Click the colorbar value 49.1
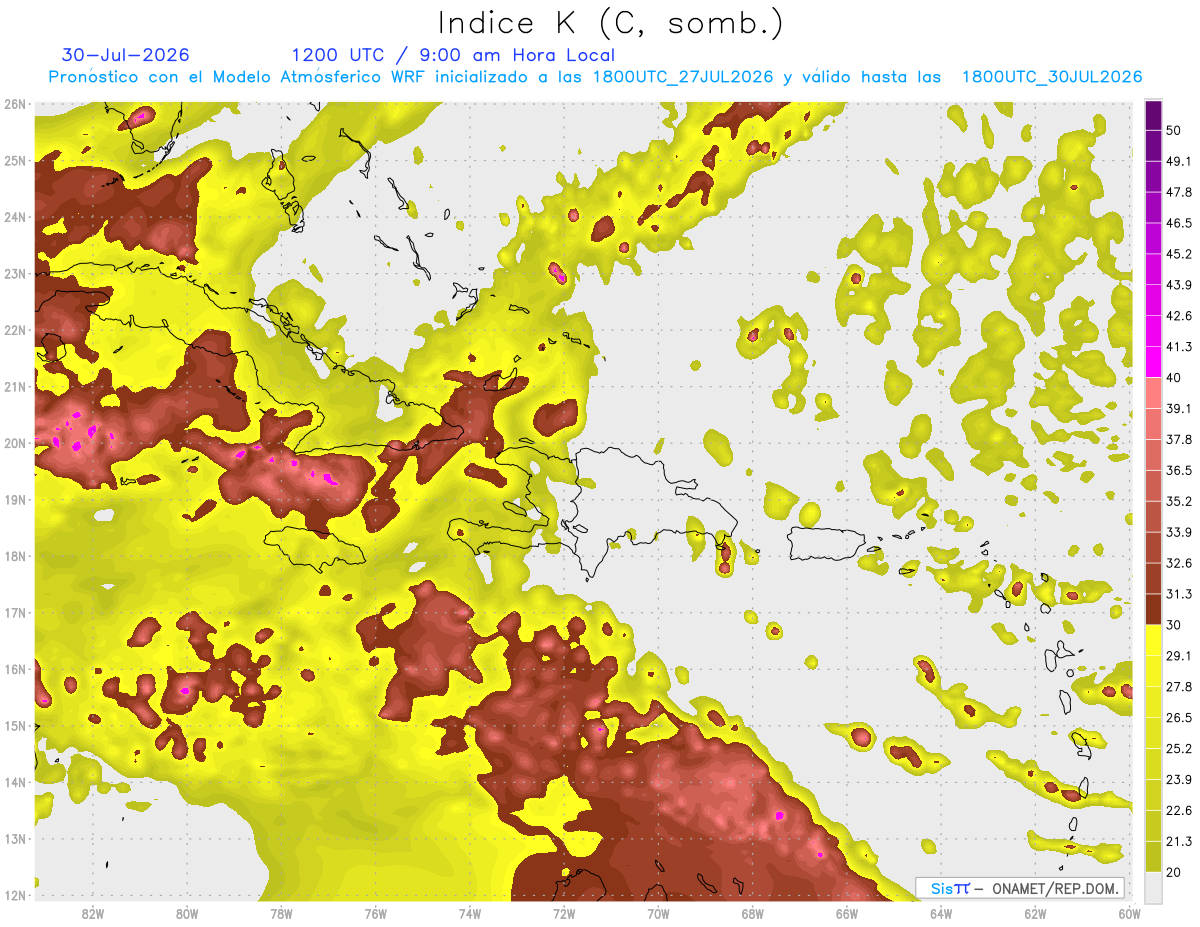The height and width of the screenshot is (927, 1200). click(1179, 161)
